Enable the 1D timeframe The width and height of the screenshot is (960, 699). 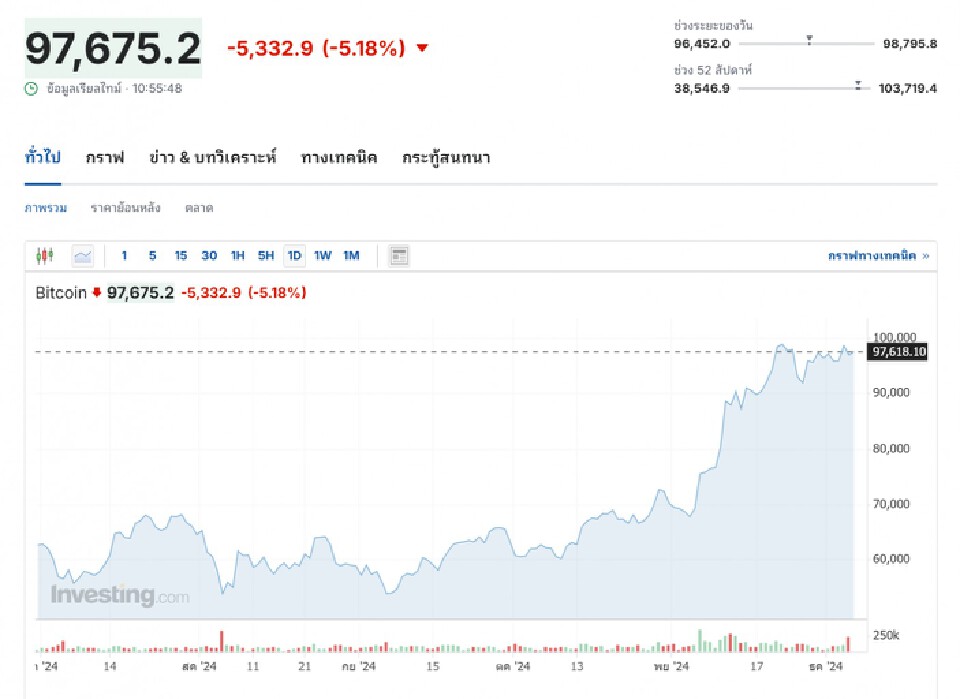pos(293,255)
